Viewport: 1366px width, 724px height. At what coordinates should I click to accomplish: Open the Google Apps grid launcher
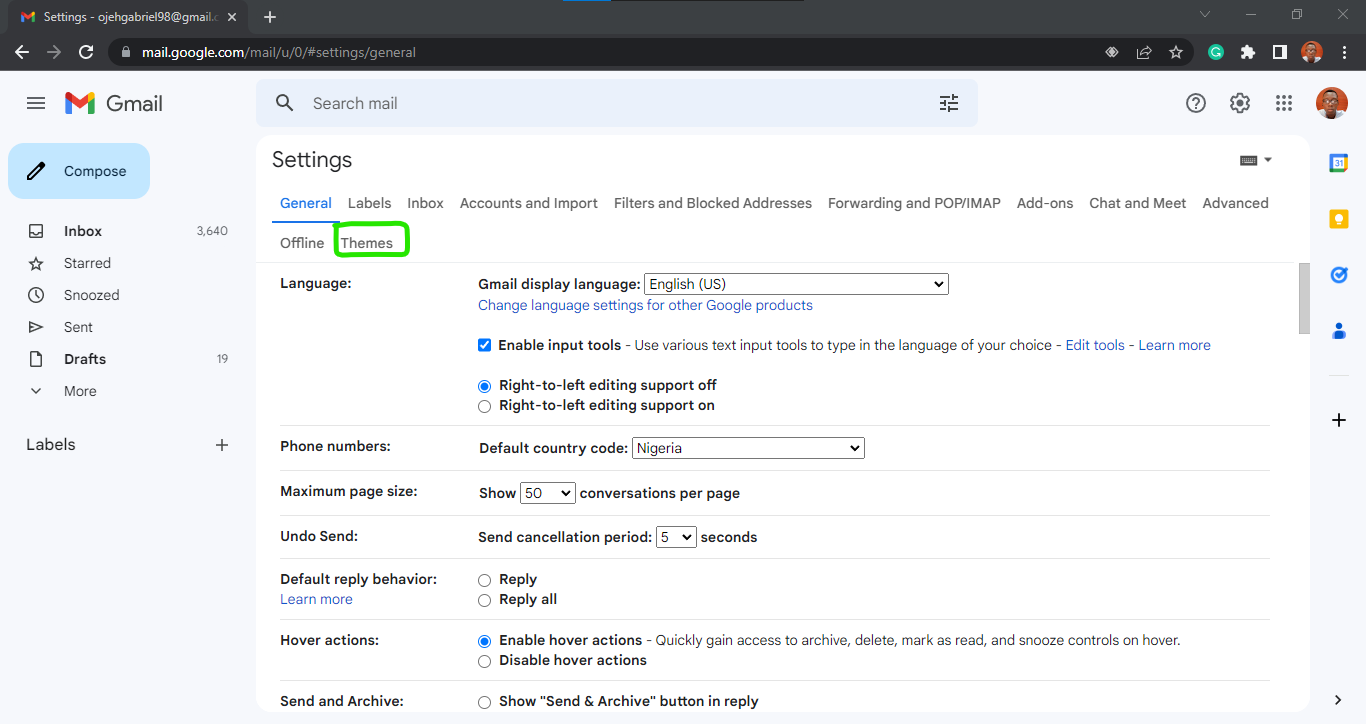(x=1283, y=102)
